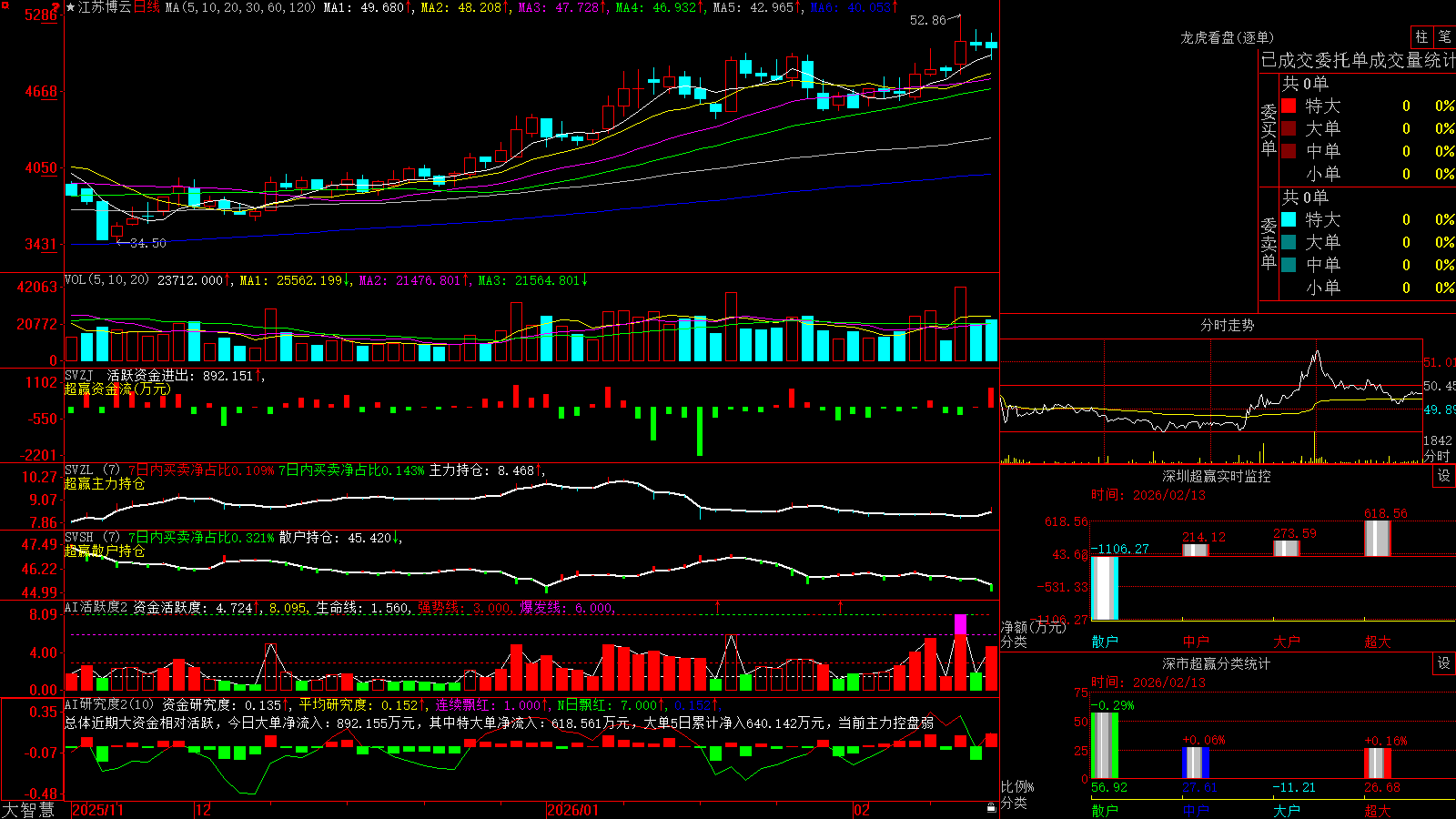Click the dark red 大单 buy-order swatch
The height and width of the screenshot is (819, 1456).
tap(1289, 128)
